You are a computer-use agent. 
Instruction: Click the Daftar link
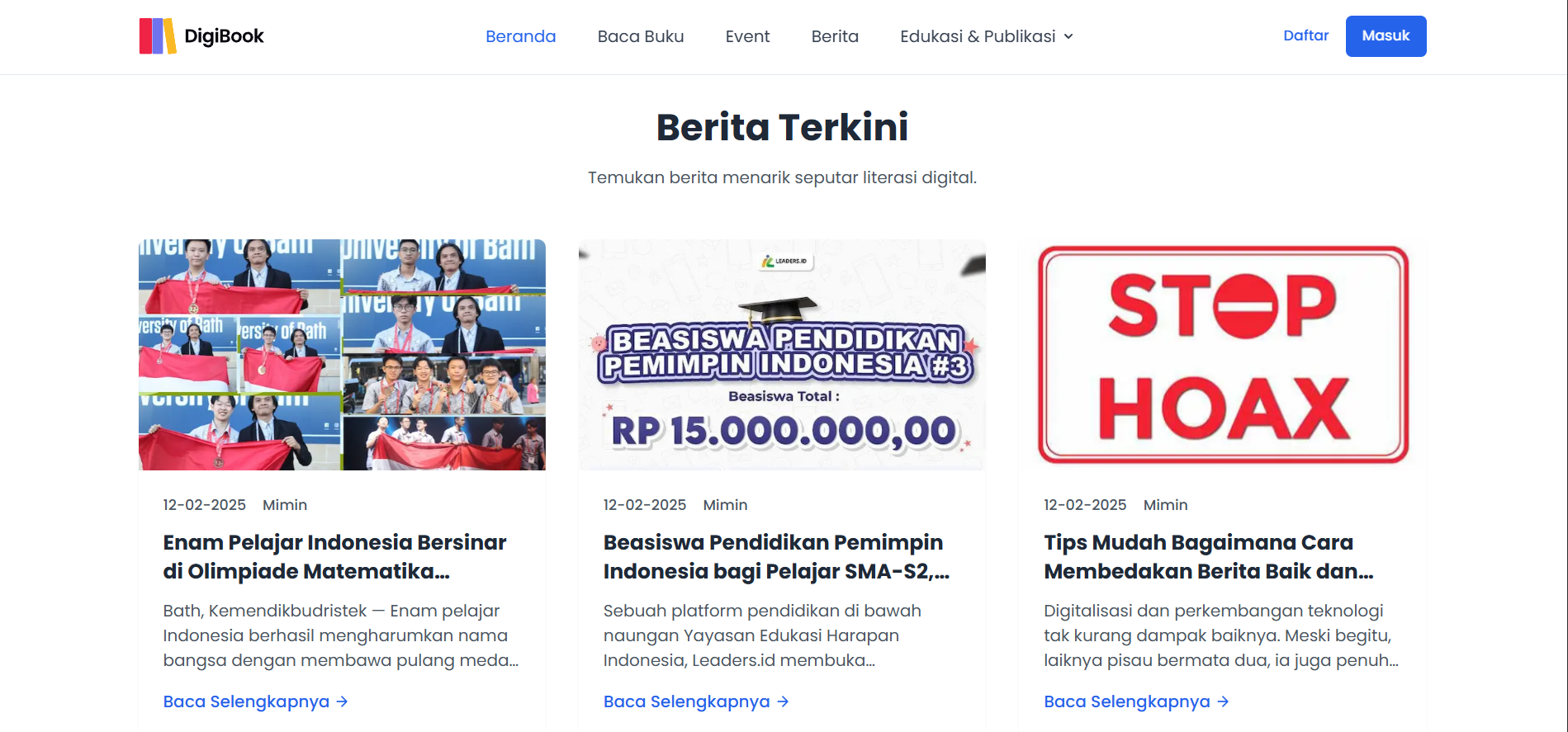coord(1306,35)
